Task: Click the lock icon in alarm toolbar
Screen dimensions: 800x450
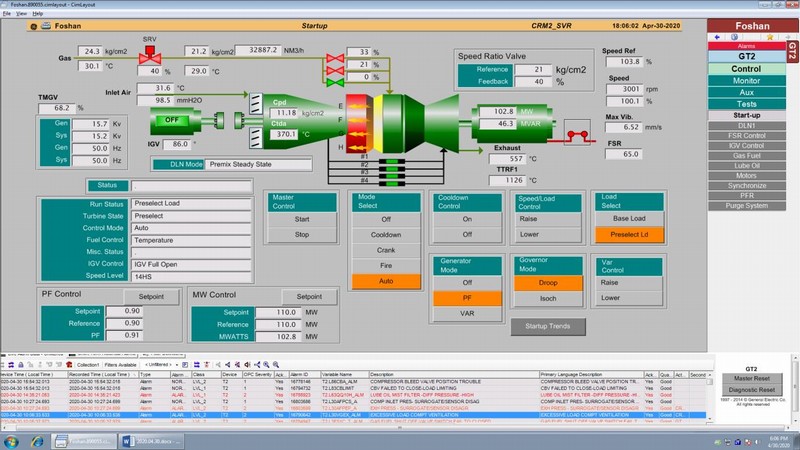Action: click(21, 365)
